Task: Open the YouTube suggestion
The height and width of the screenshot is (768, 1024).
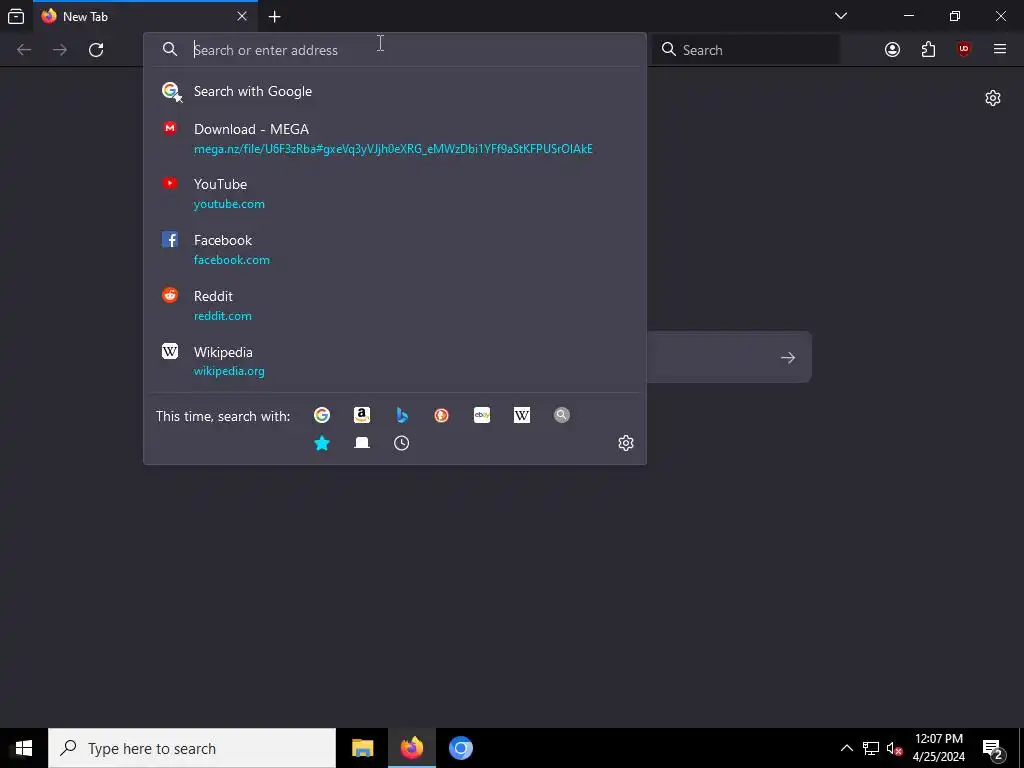Action: pos(395,193)
